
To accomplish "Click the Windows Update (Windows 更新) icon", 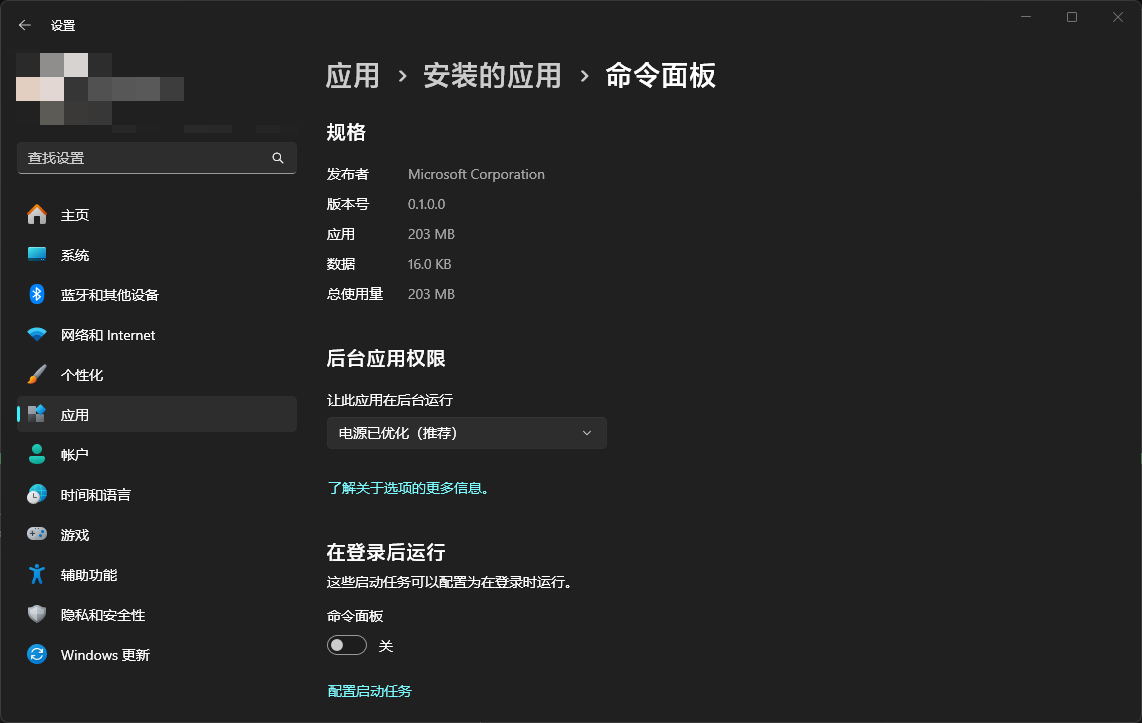I will (37, 655).
